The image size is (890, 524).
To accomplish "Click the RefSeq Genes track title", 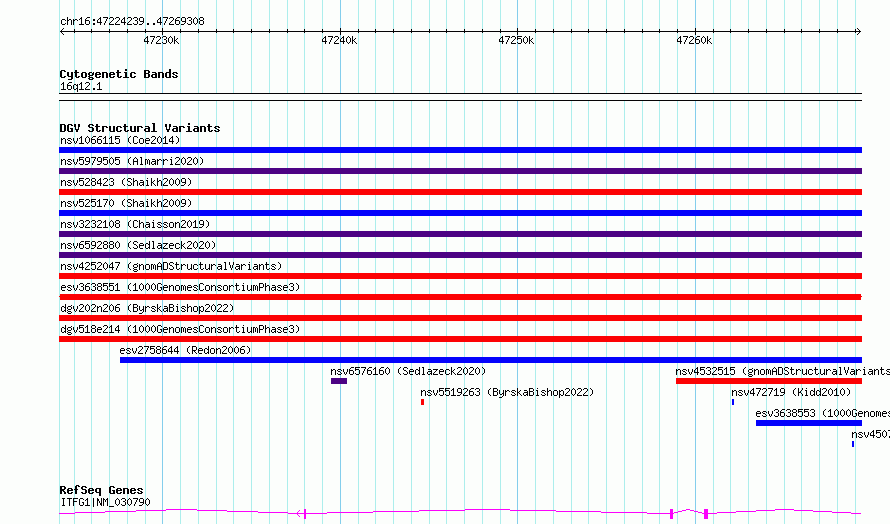I will pos(101,490).
